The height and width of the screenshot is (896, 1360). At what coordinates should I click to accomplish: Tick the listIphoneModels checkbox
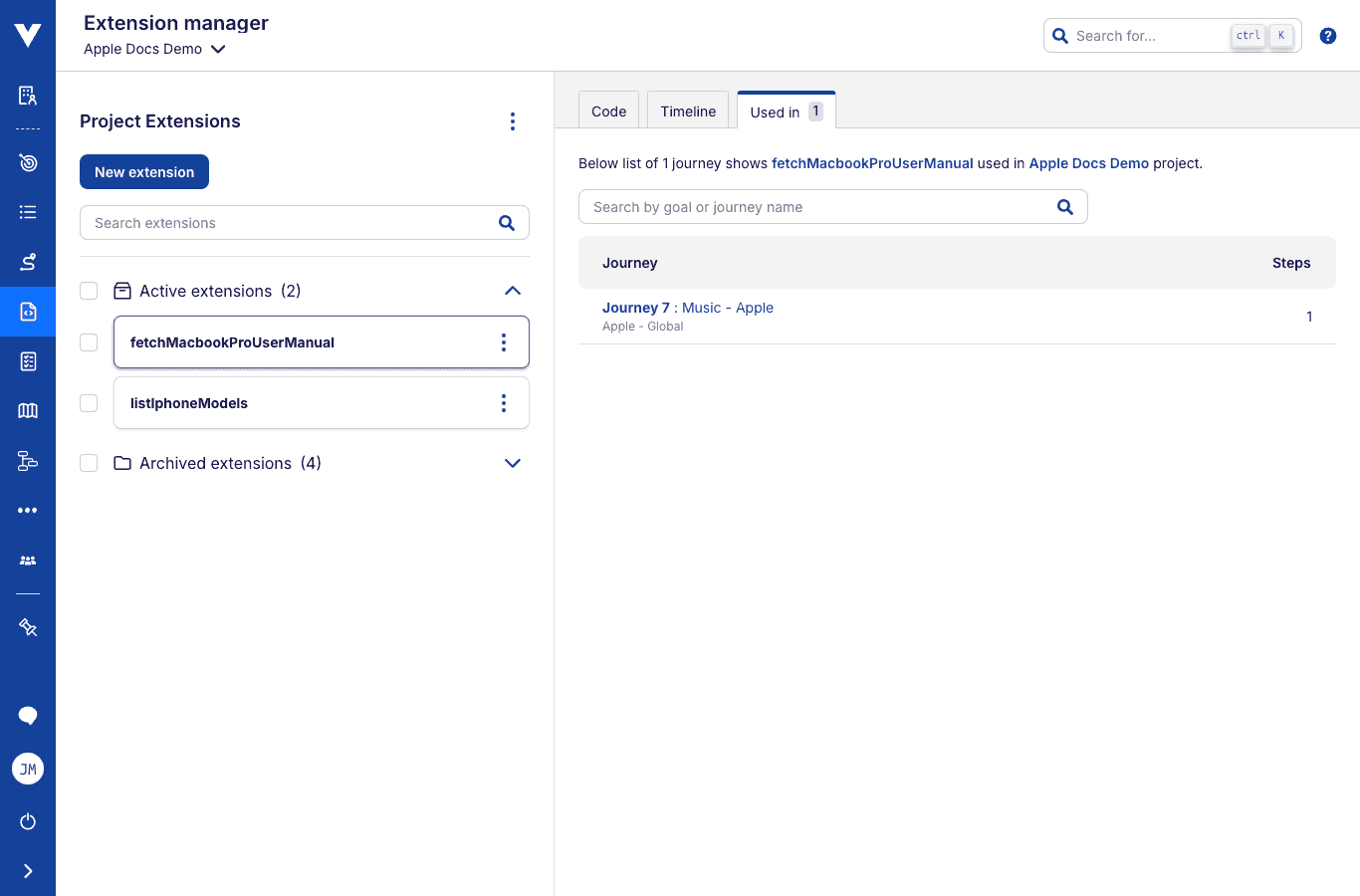click(x=89, y=403)
